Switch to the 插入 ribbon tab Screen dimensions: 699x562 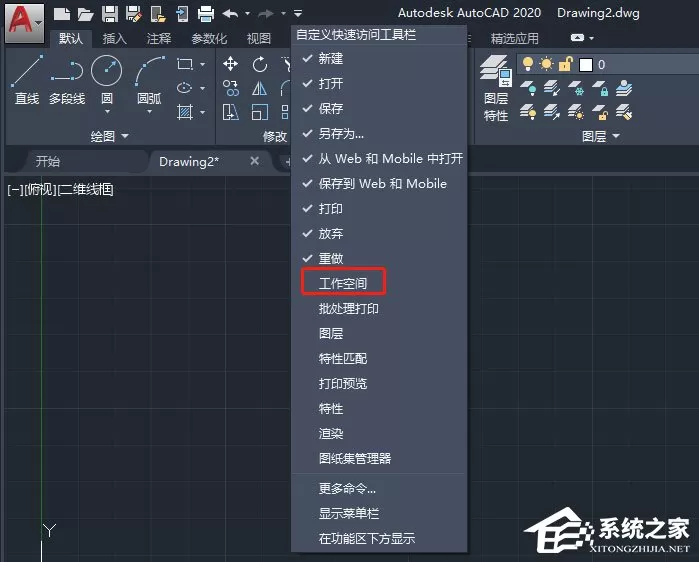click(115, 39)
